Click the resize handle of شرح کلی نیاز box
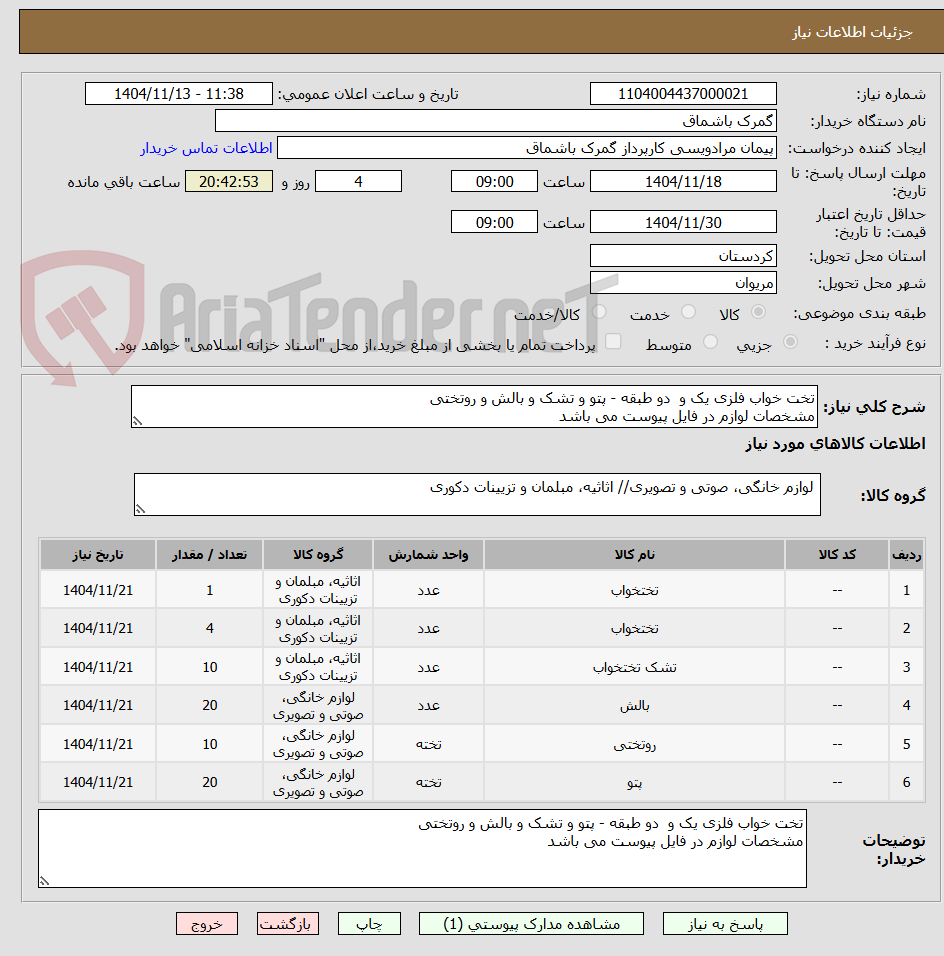 138,421
